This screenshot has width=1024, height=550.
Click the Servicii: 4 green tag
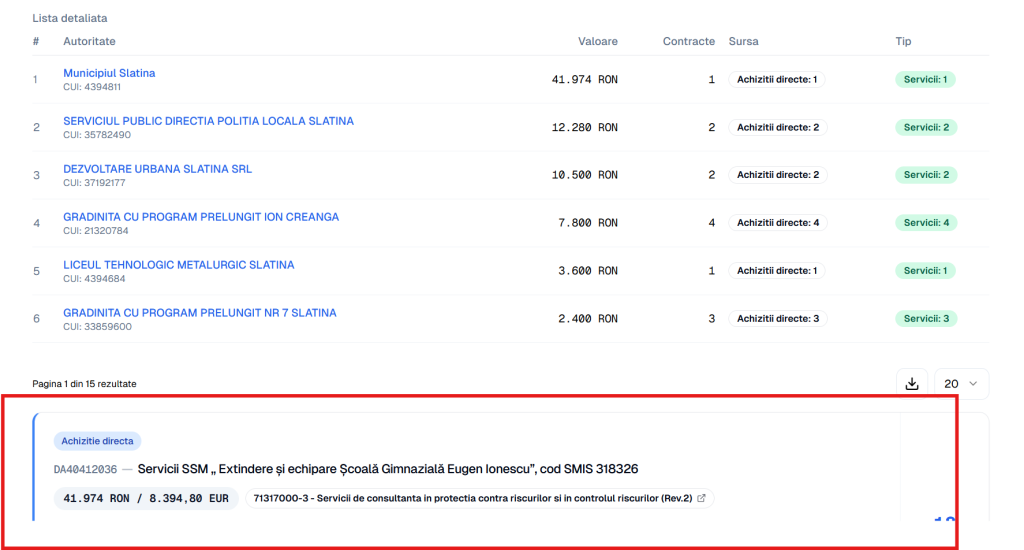(926, 223)
